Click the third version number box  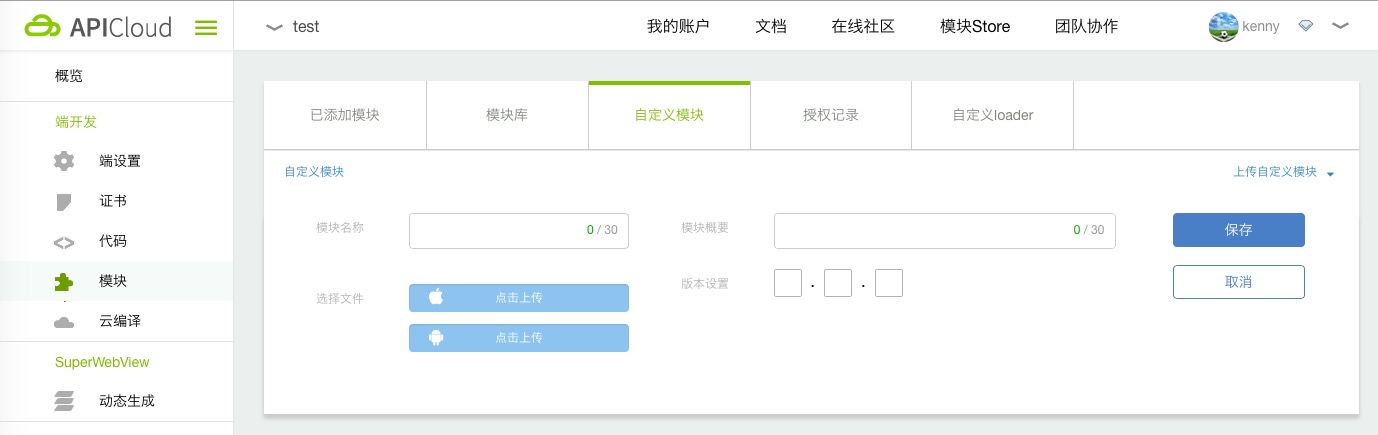889,283
